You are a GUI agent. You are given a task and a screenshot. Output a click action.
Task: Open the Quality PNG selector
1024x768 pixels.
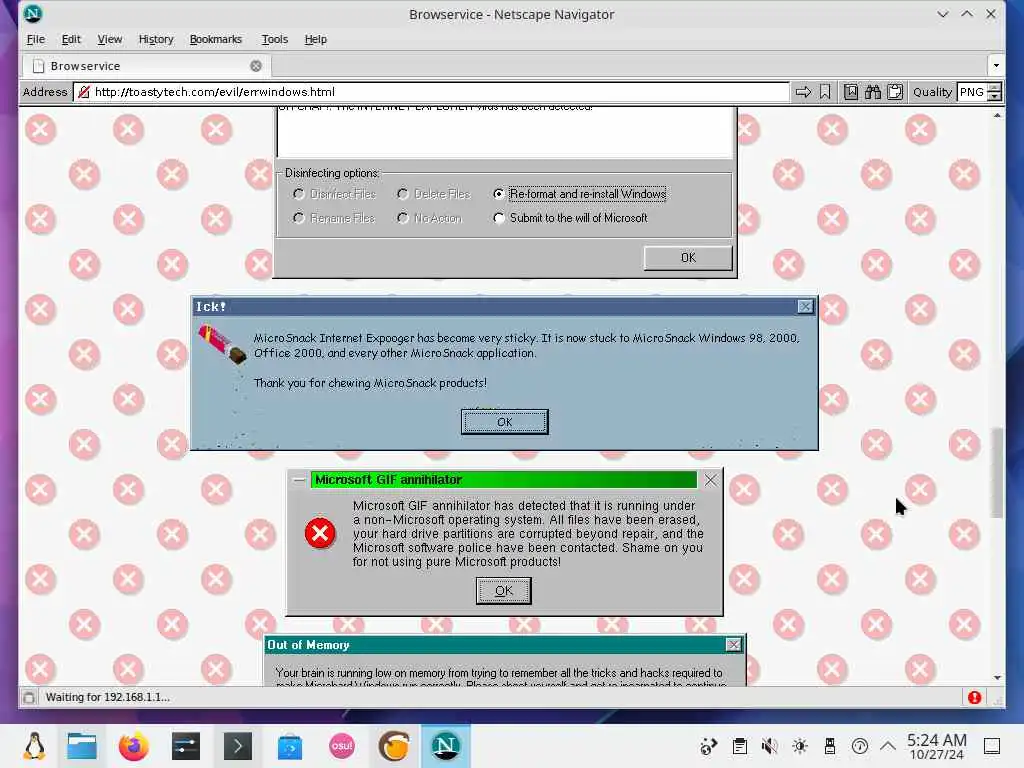coord(979,92)
